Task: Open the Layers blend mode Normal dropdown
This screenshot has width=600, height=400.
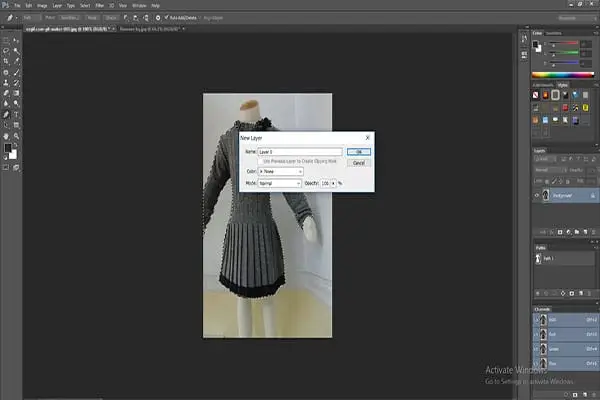Action: pos(550,170)
